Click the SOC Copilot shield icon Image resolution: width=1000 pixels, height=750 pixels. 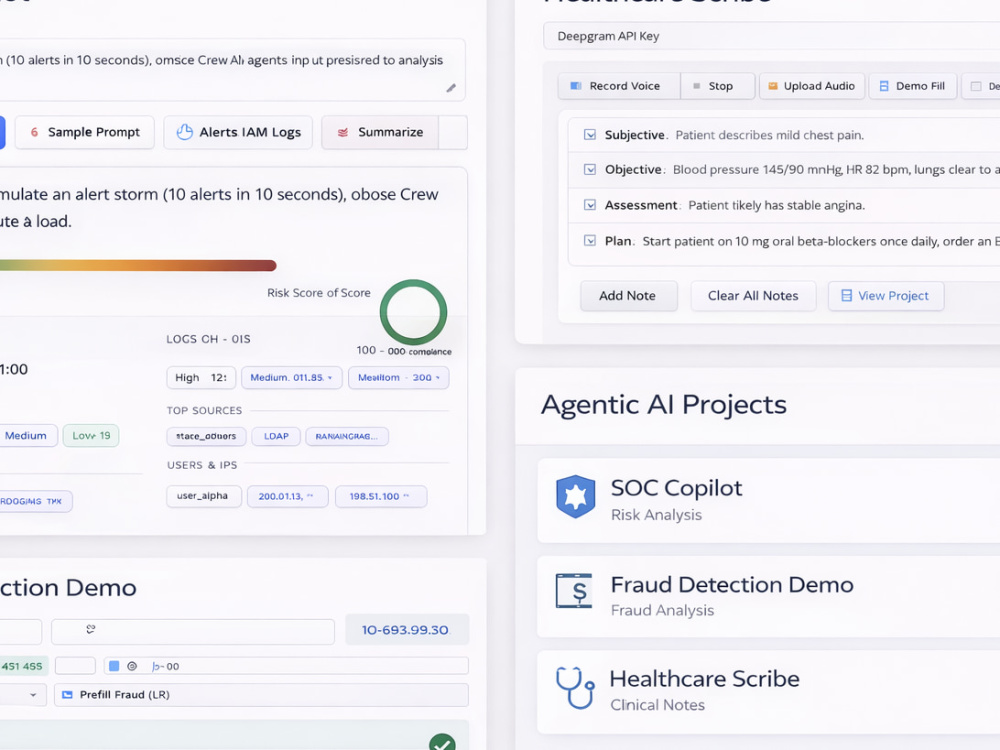coord(575,496)
